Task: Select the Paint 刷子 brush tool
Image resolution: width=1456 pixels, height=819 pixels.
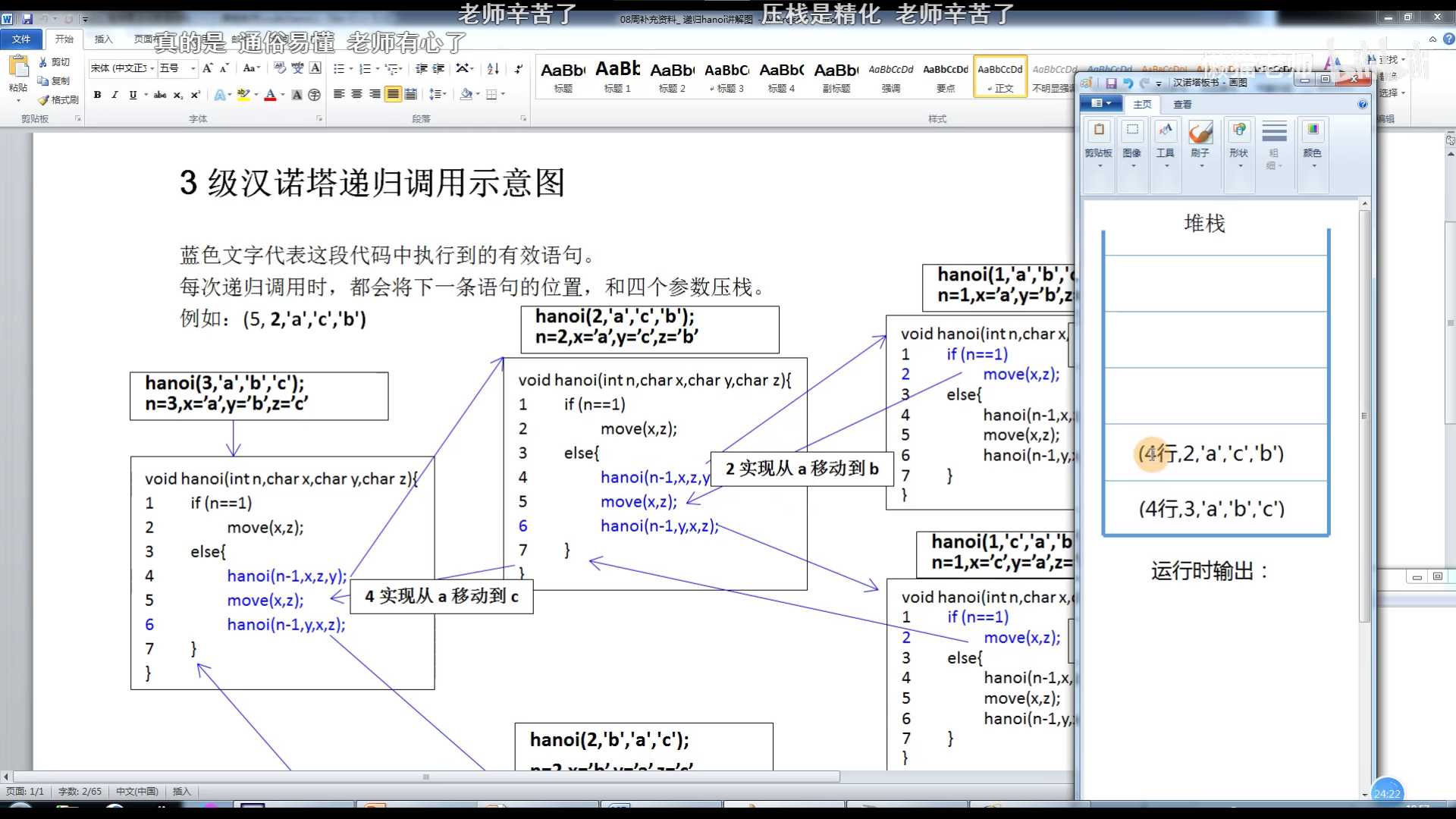Action: [1200, 144]
